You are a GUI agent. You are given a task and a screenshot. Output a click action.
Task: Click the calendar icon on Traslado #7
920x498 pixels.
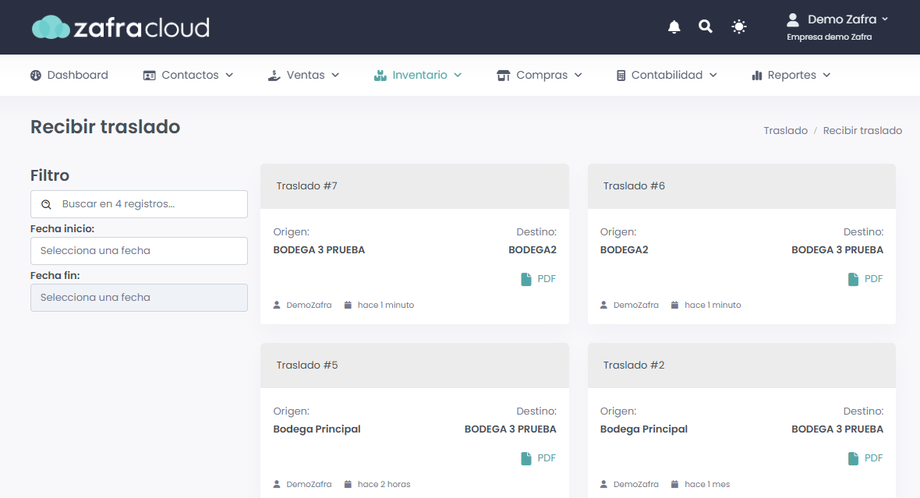348,305
